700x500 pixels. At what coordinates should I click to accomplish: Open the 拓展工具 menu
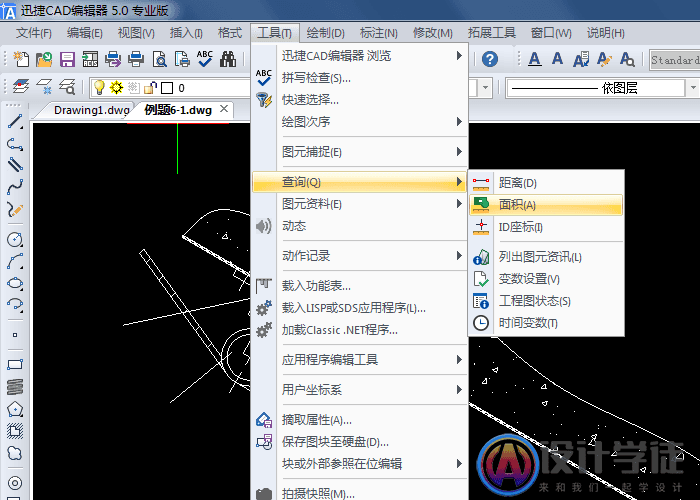[x=492, y=33]
